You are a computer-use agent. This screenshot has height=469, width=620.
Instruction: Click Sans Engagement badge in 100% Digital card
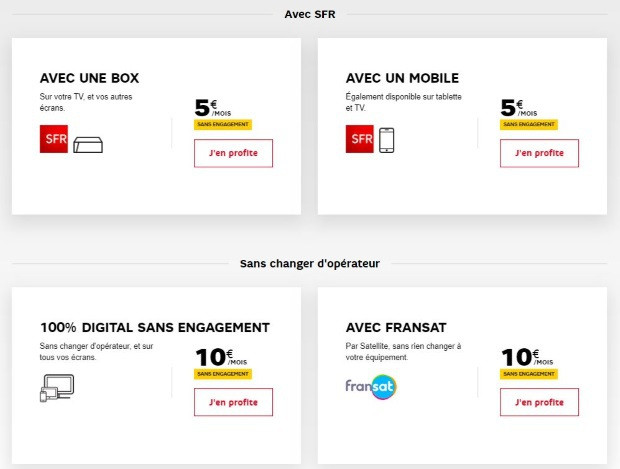pyautogui.click(x=223, y=374)
